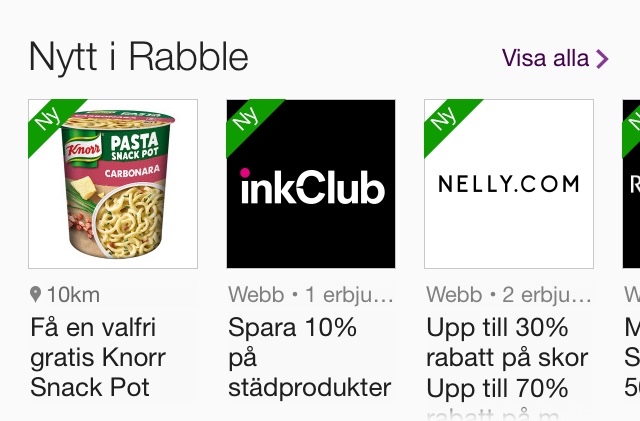The image size is (640, 421).
Task: Select the NELLY.COM offer thumbnail
Action: [x=509, y=184]
